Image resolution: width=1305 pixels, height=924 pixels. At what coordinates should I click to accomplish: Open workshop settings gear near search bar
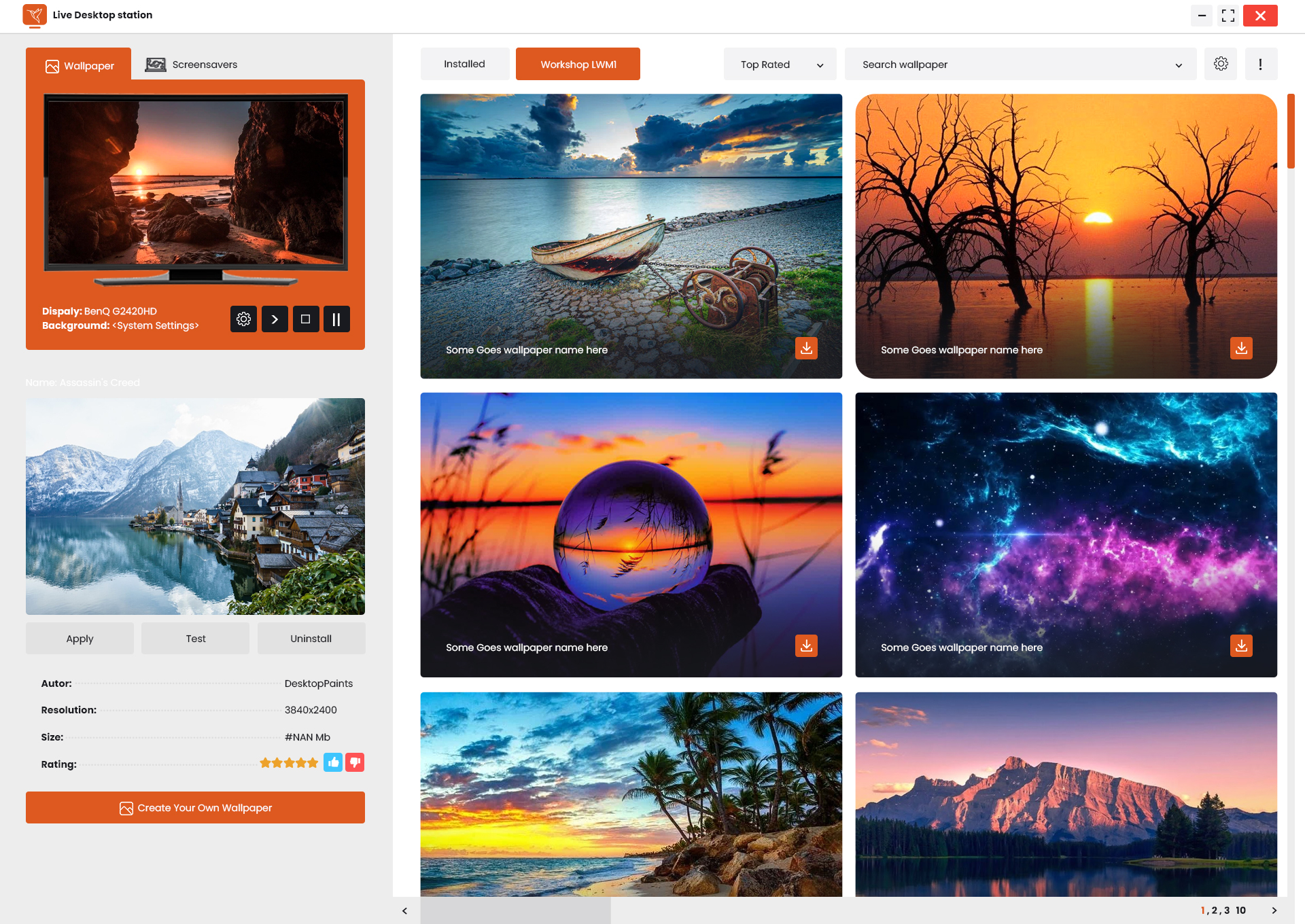coord(1221,63)
